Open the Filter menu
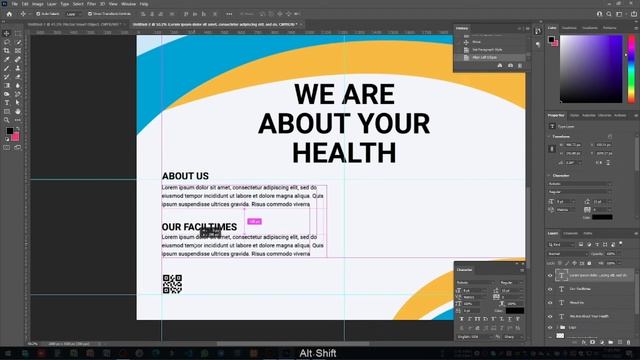 click(91, 4)
